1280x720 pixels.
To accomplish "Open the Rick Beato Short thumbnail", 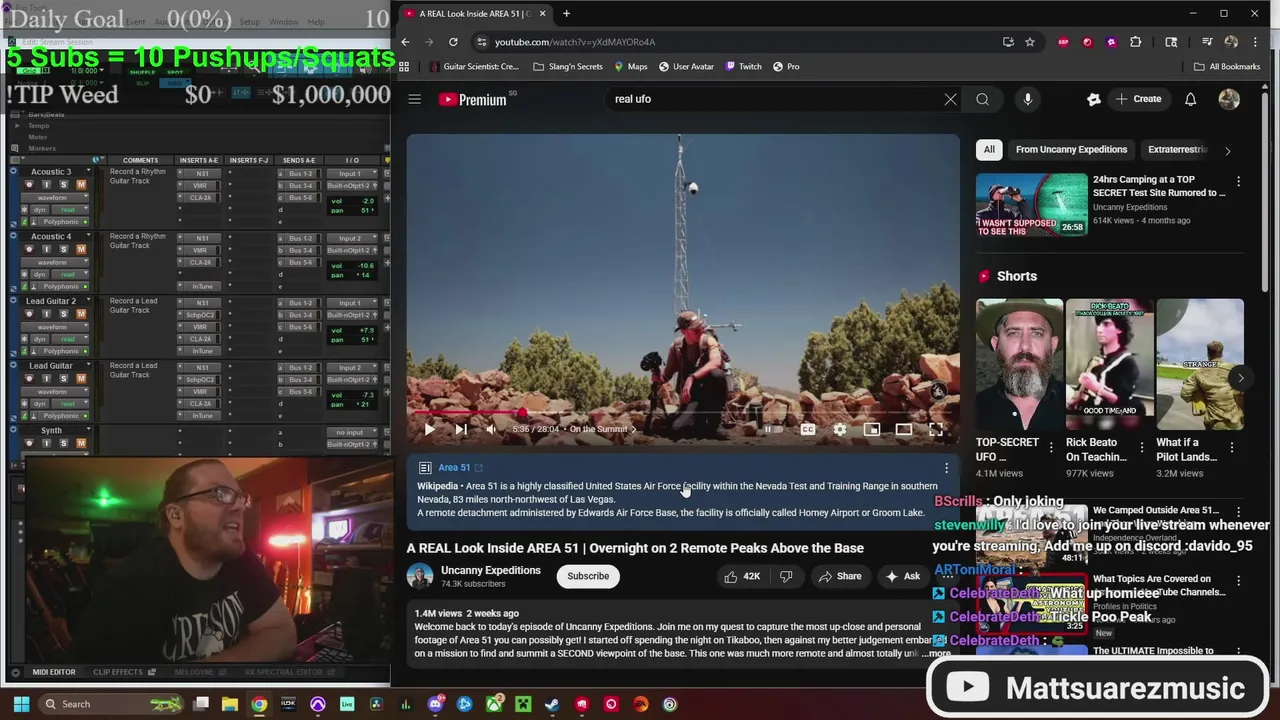I will pyautogui.click(x=1109, y=364).
